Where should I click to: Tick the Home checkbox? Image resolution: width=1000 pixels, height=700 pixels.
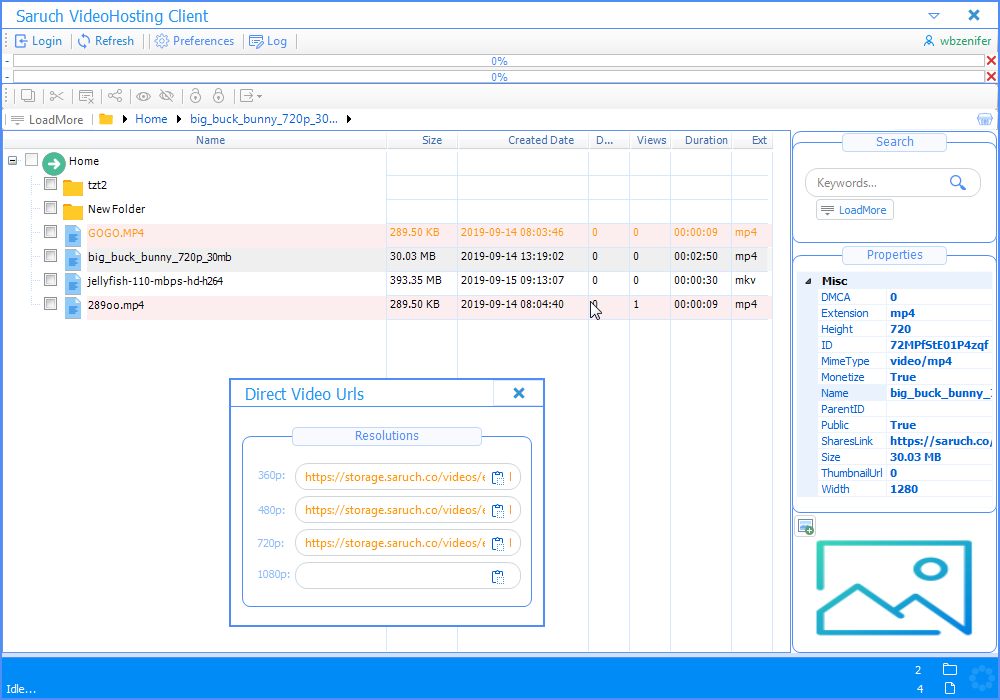point(31,160)
